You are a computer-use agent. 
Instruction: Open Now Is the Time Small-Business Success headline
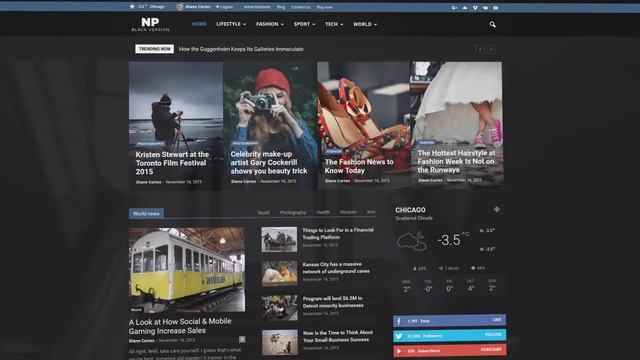point(338,336)
